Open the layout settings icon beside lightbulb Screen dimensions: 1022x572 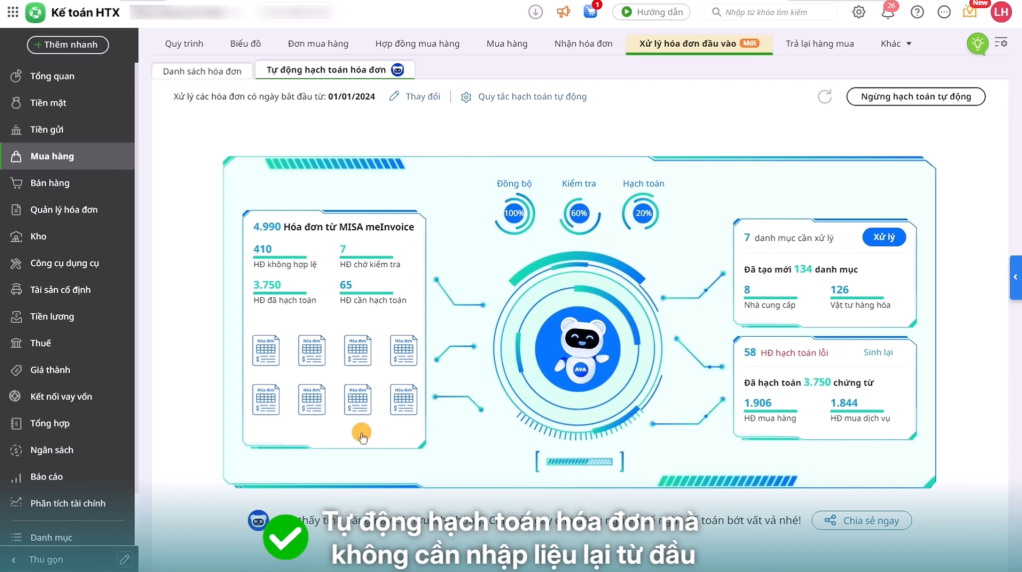tap(1001, 43)
